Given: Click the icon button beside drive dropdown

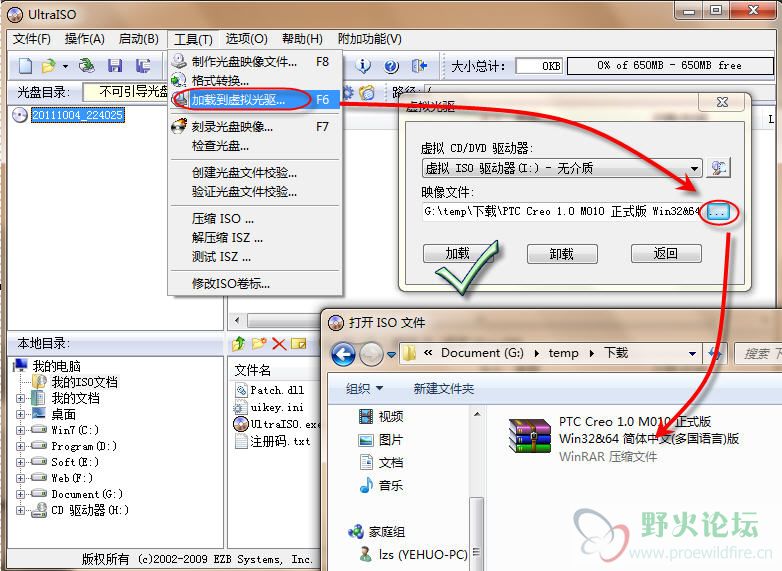Looking at the screenshot, I should [x=719, y=168].
